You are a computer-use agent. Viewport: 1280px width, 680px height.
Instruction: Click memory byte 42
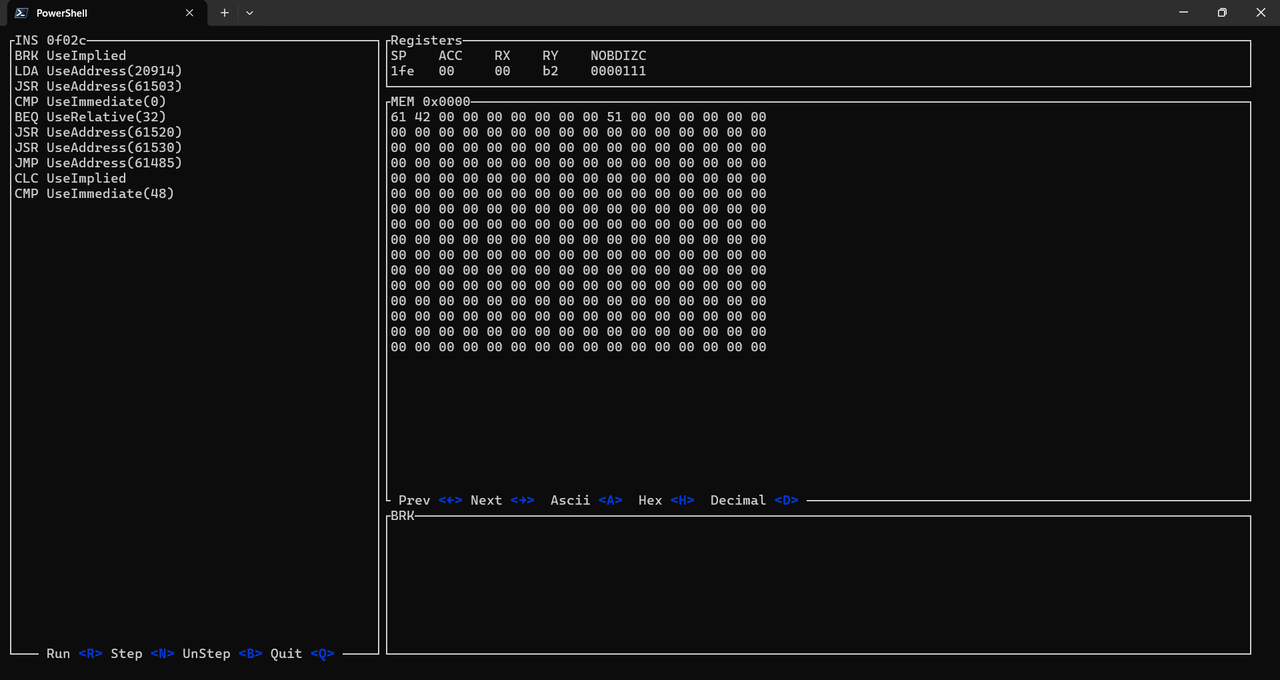click(x=422, y=117)
